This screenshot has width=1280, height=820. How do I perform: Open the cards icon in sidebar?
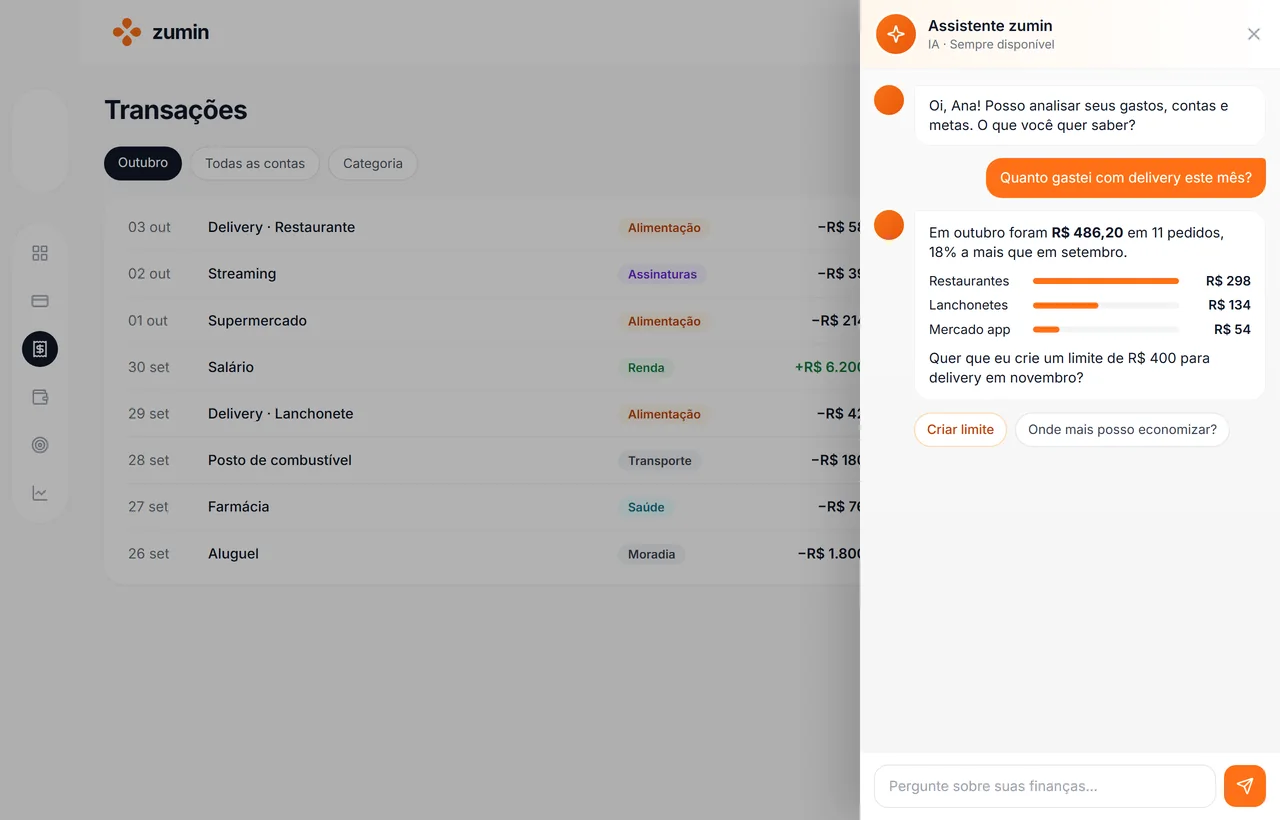[x=40, y=301]
